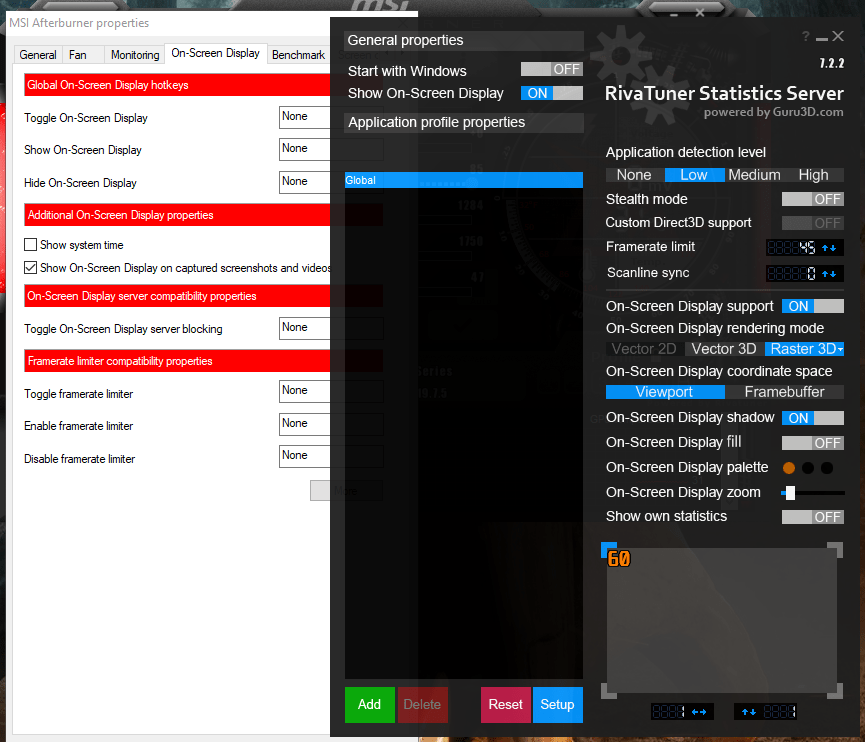Click the Framerate limit value display
This screenshot has width=865, height=742.
click(791, 248)
